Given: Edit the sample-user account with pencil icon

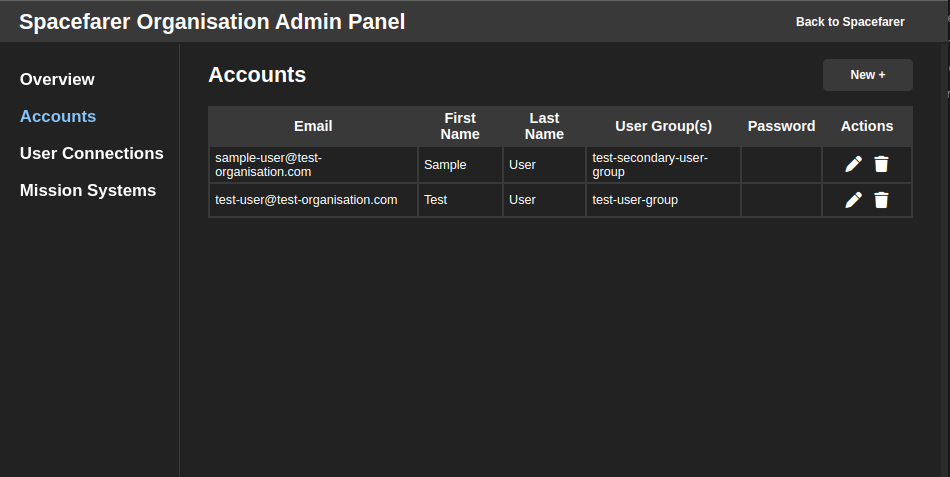Looking at the screenshot, I should tap(853, 164).
